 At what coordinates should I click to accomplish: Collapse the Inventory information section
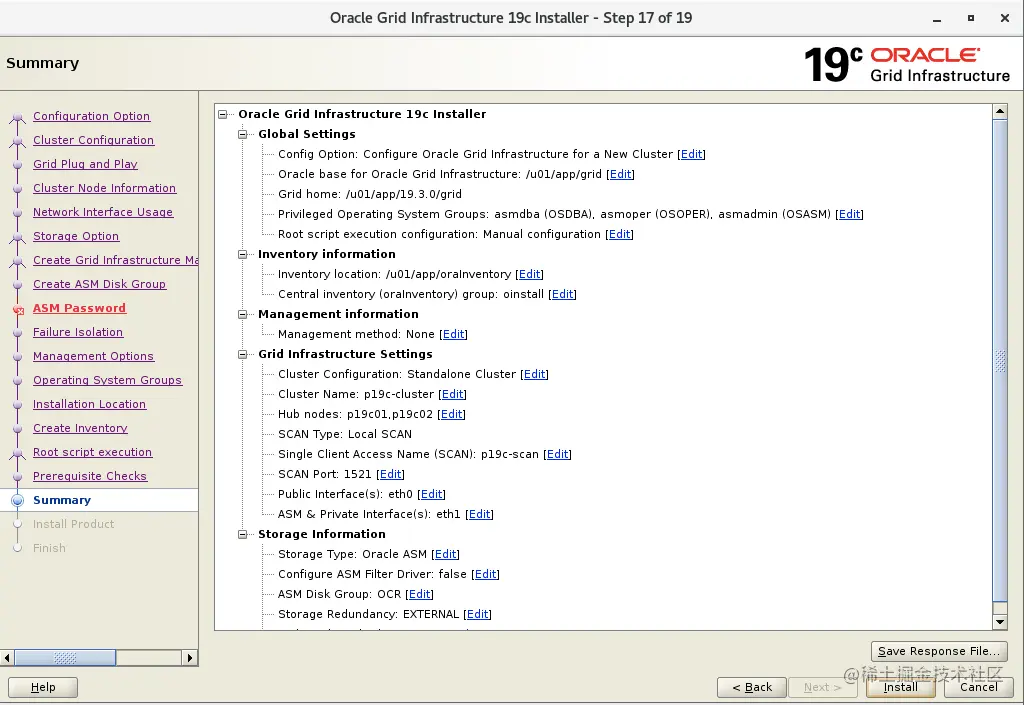point(242,255)
